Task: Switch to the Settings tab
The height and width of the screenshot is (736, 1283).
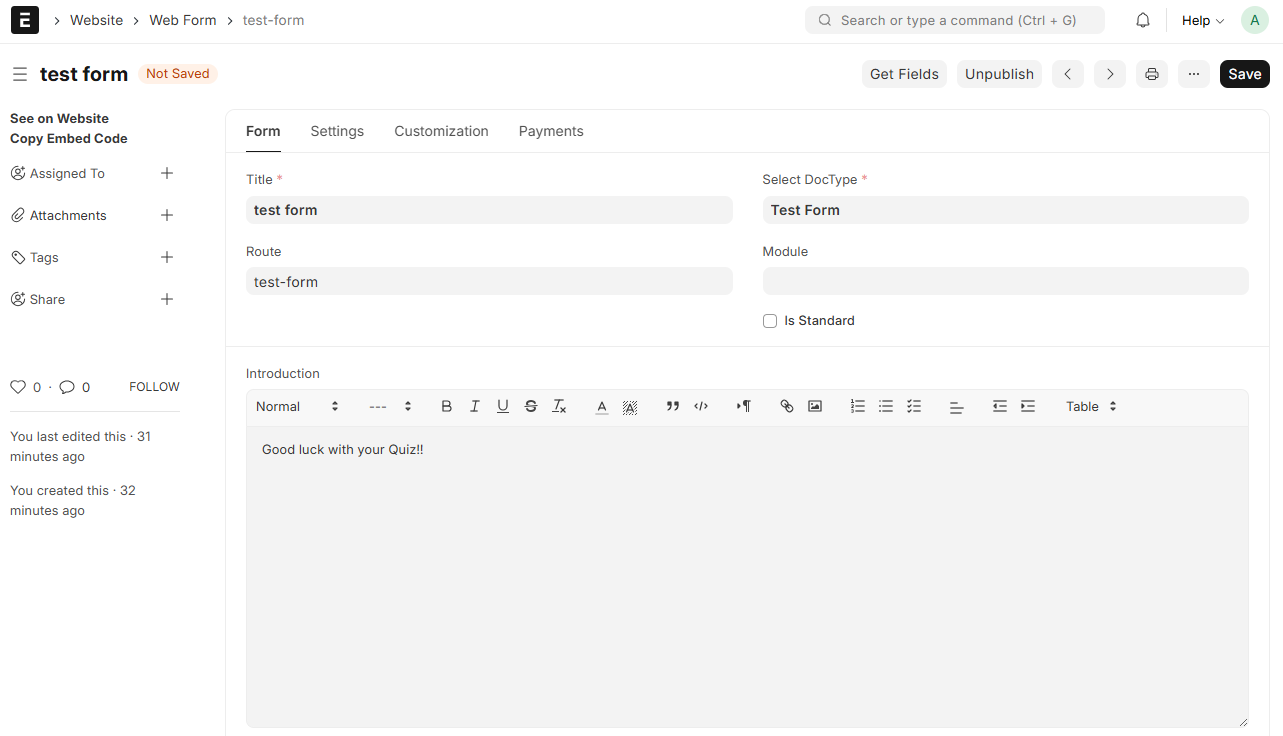Action: pos(337,131)
